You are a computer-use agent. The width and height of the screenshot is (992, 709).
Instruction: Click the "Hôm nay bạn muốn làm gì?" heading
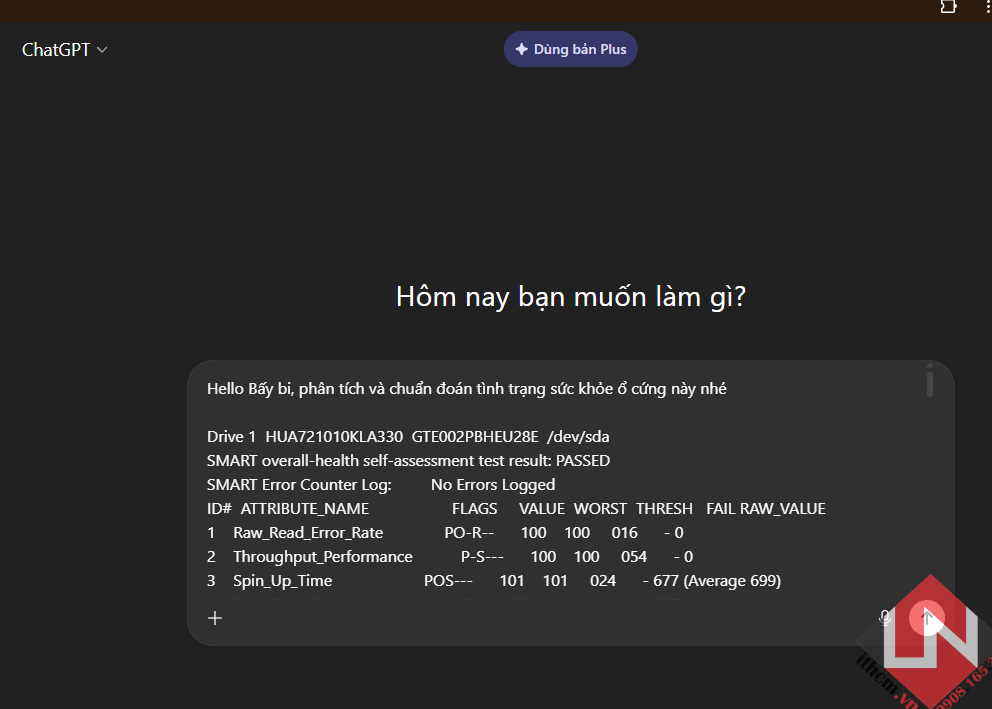(x=570, y=297)
